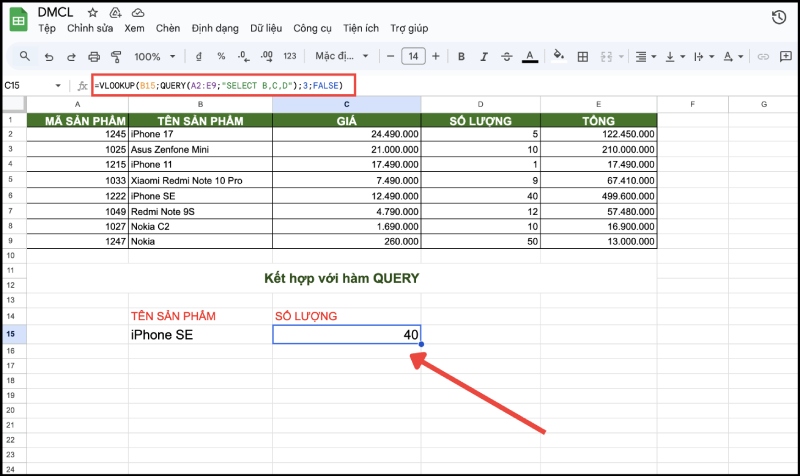Select the total cell 499.600.000
The width and height of the screenshot is (800, 476).
click(x=599, y=196)
